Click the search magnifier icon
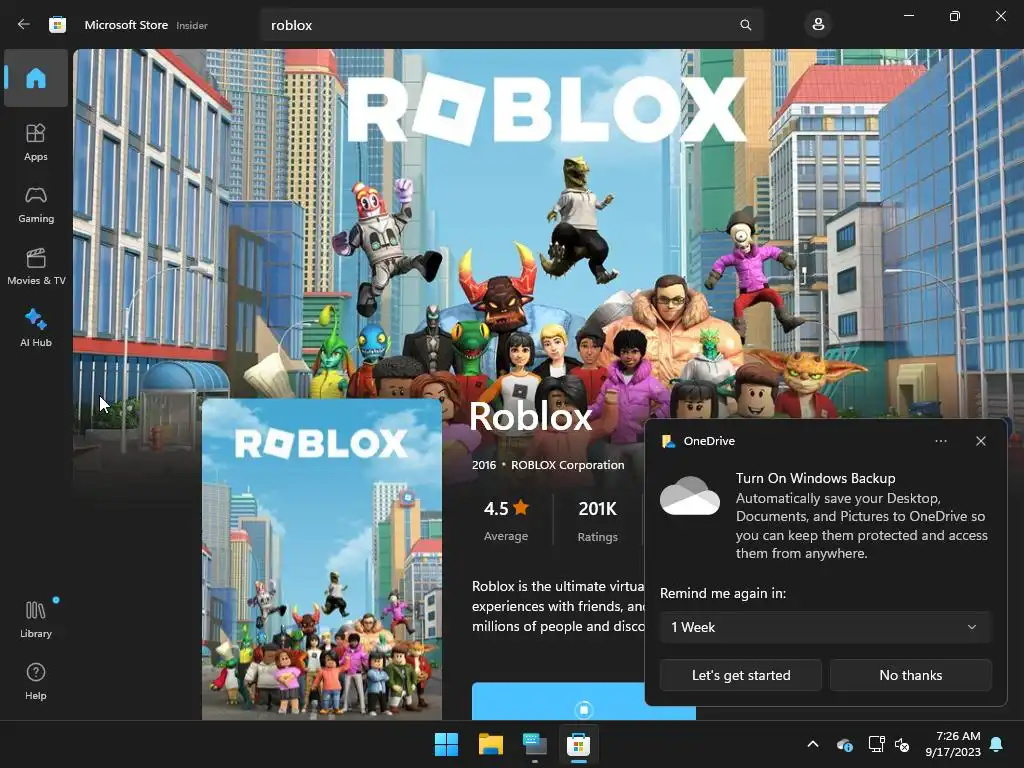This screenshot has height=768, width=1024. coord(746,25)
